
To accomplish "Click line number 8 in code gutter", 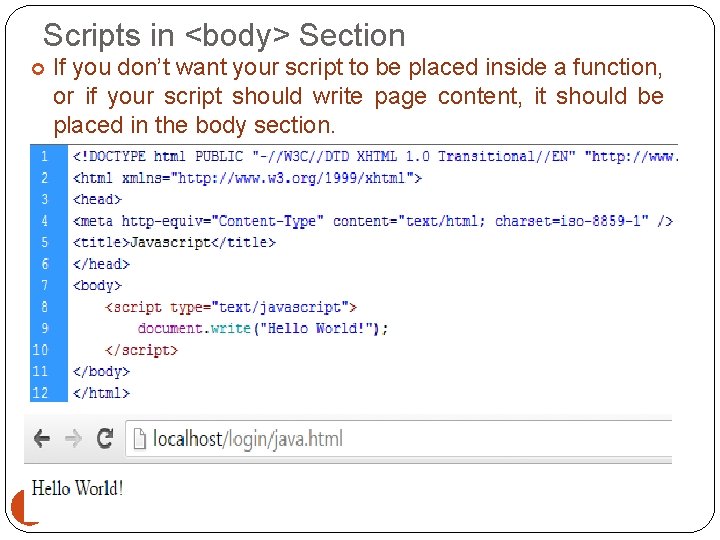I will pyautogui.click(x=45, y=306).
